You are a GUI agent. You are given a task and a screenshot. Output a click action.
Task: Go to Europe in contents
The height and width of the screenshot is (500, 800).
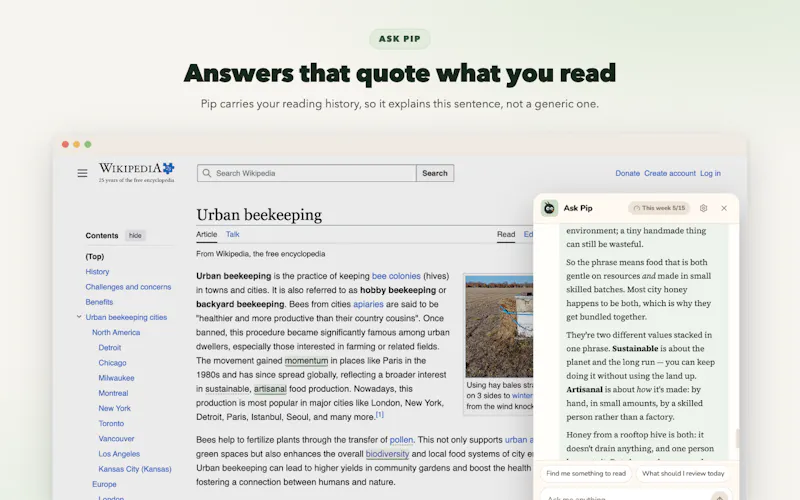click(x=105, y=484)
